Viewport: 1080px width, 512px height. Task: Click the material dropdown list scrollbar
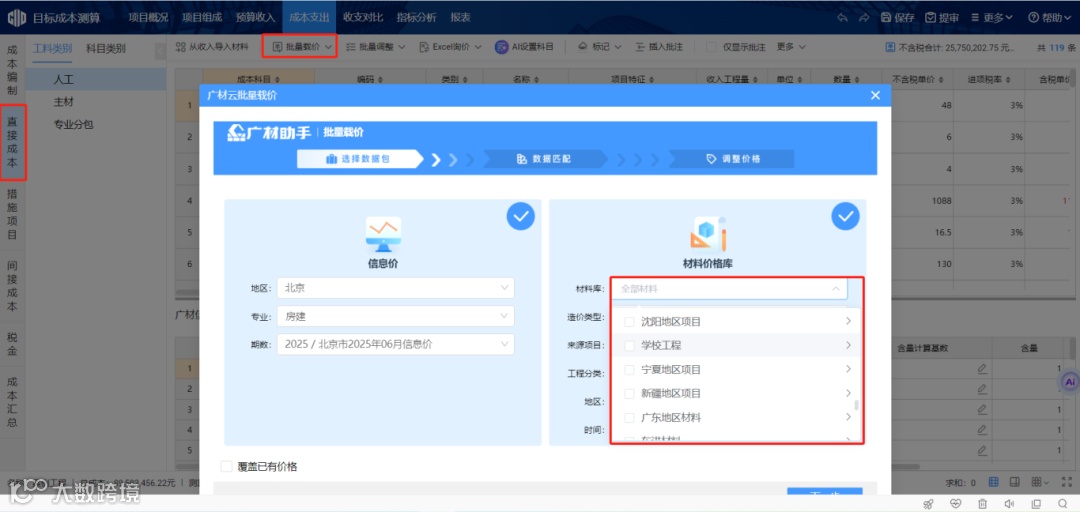click(x=857, y=405)
